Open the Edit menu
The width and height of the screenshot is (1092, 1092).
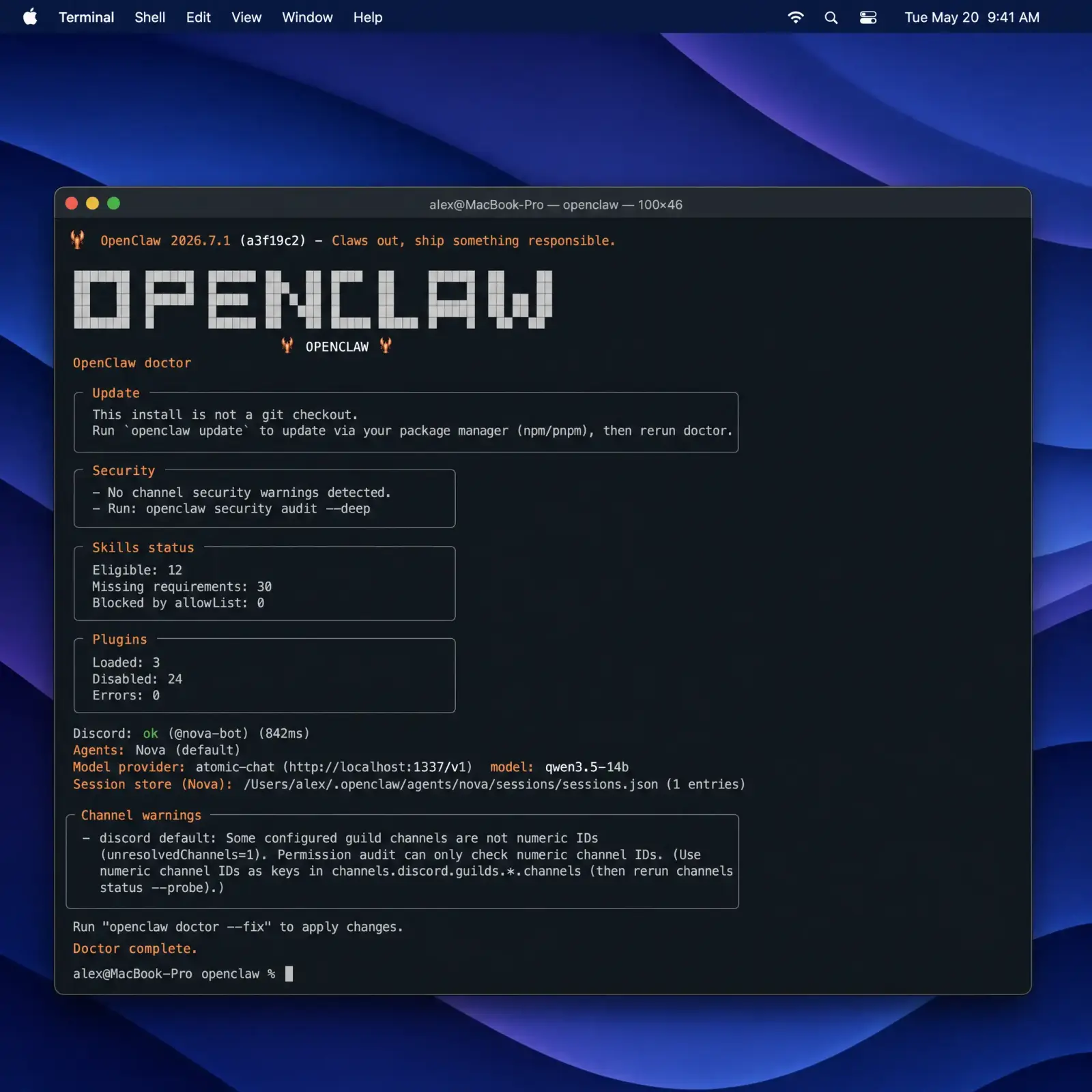[198, 17]
